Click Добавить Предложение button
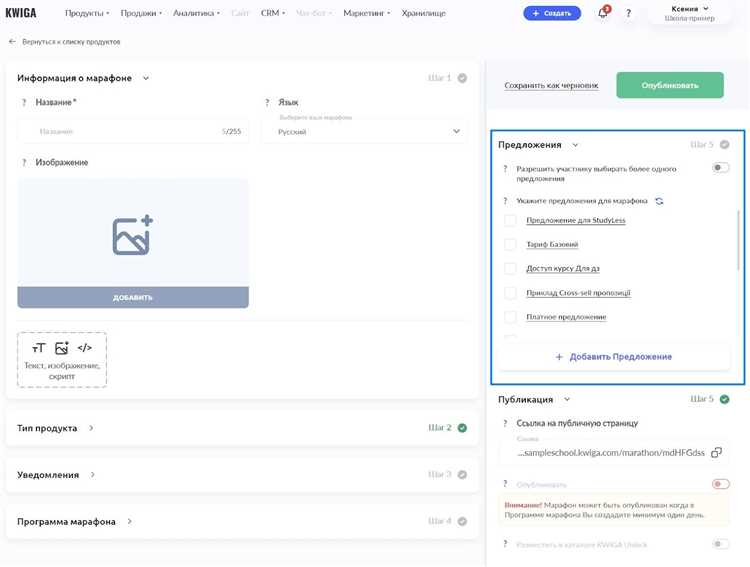 pos(614,357)
